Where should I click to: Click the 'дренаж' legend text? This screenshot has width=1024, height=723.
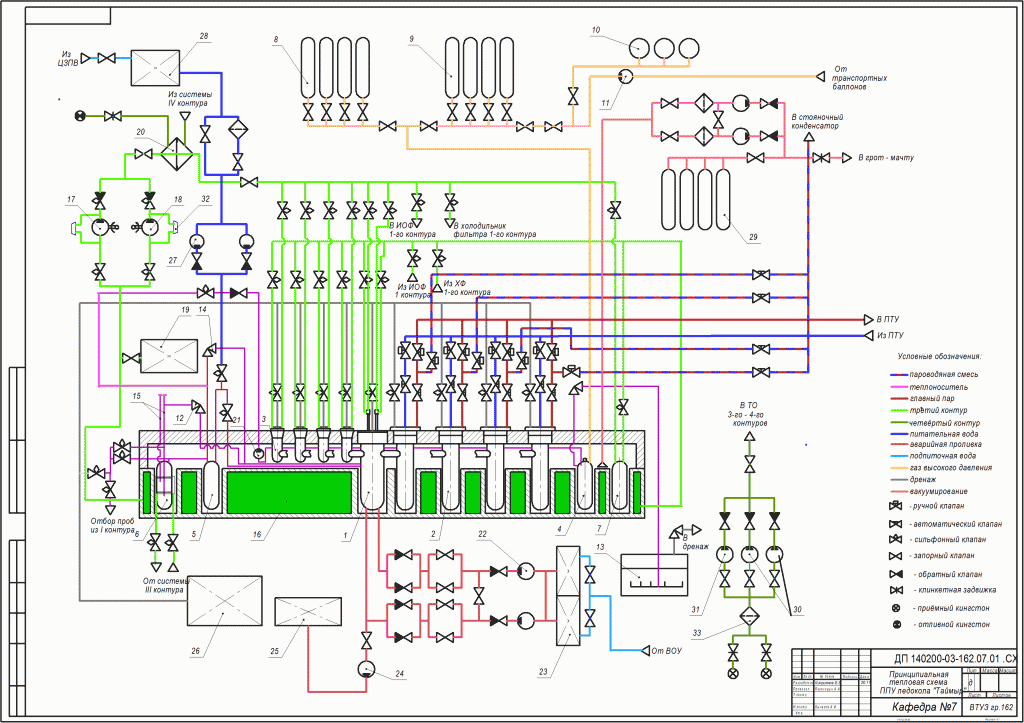tap(923, 479)
